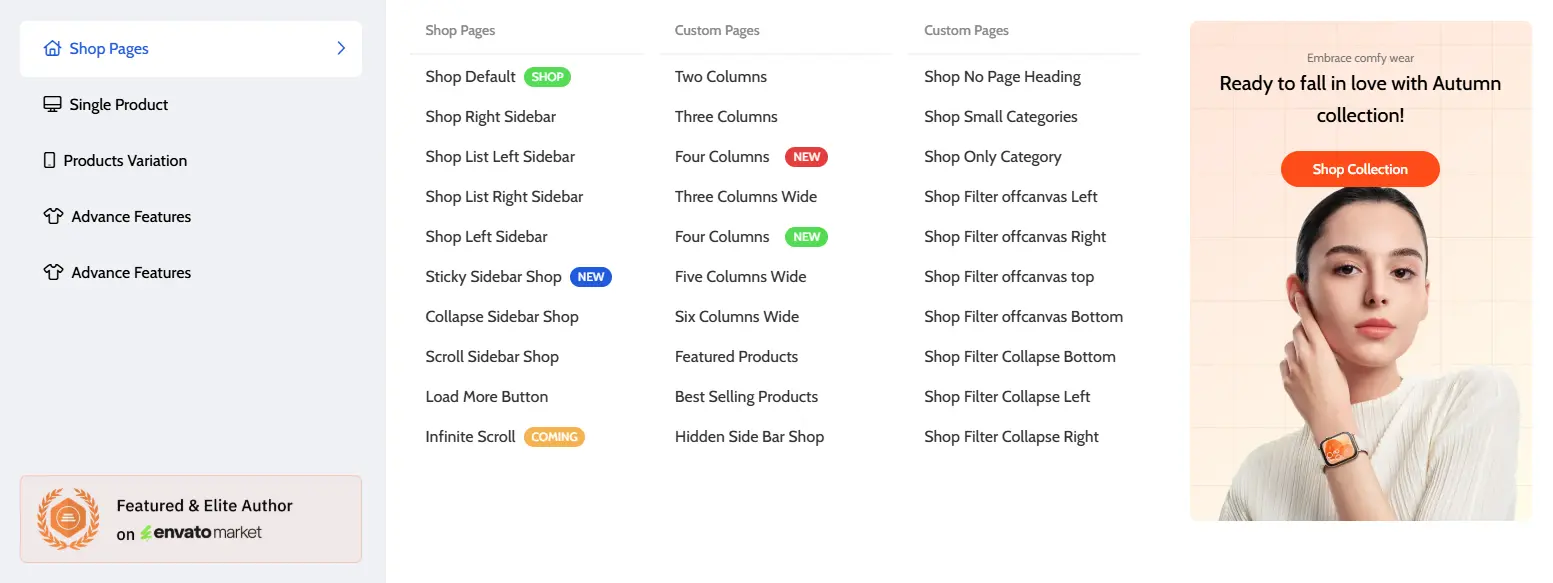
Task: Click the Envato Market logo
Action: point(201,533)
